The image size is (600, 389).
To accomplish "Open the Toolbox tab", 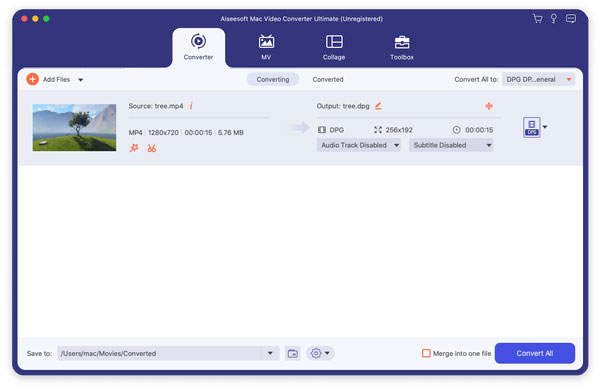I will (402, 47).
